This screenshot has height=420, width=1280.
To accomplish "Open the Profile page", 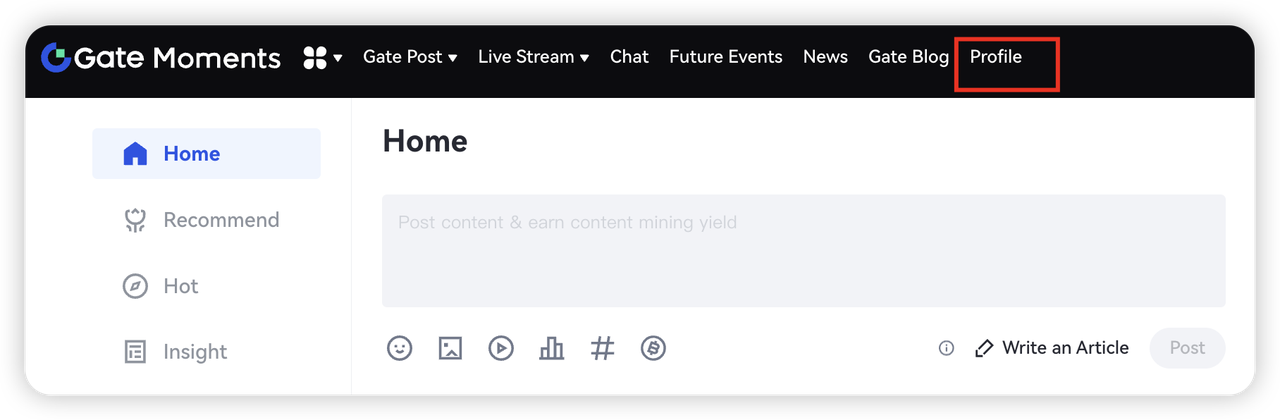I will coord(996,57).
